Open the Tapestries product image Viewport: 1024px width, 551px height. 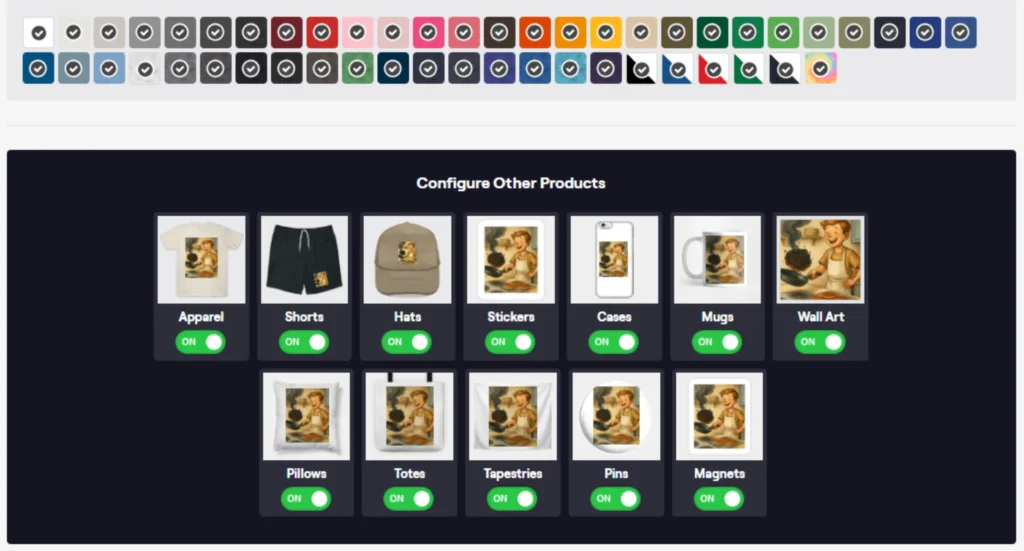coord(513,417)
